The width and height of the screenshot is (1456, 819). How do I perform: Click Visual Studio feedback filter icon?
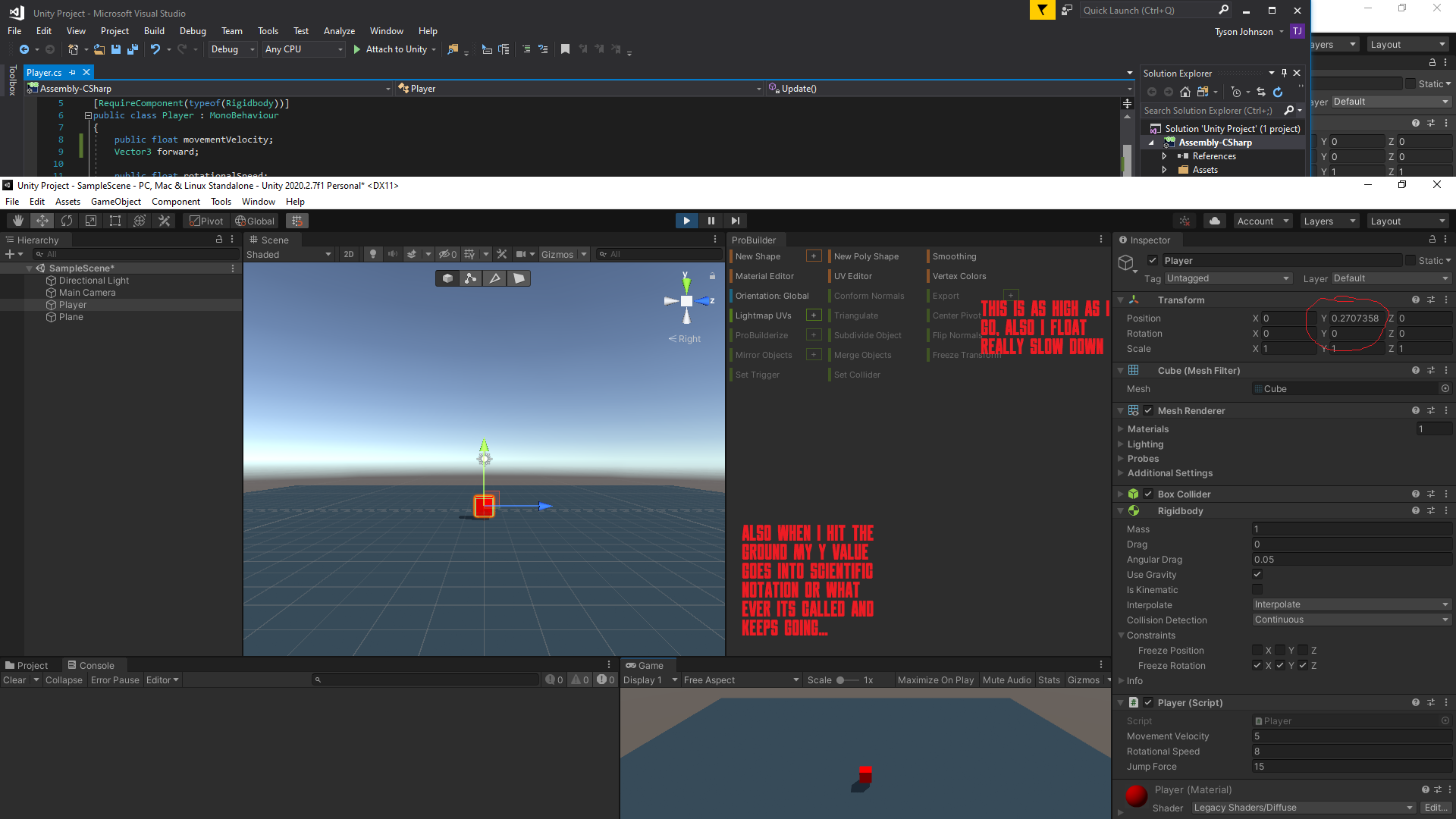pos(1042,10)
